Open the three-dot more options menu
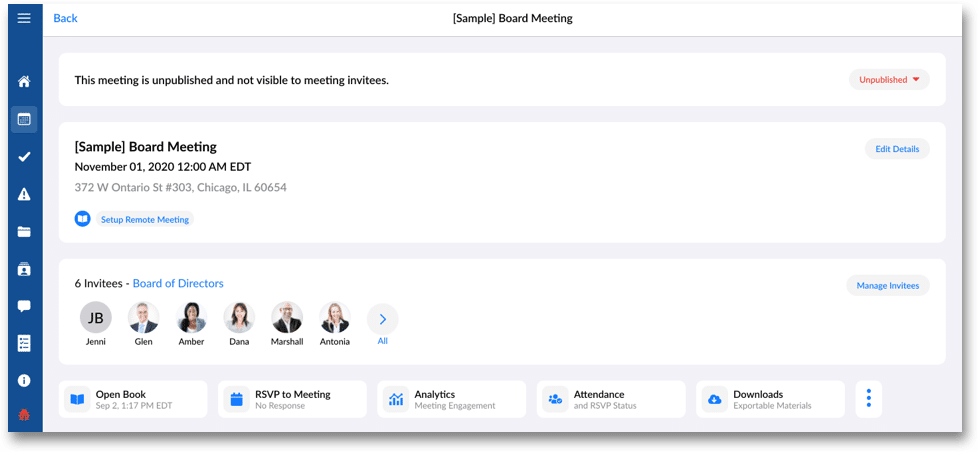978x452 pixels. click(x=868, y=398)
